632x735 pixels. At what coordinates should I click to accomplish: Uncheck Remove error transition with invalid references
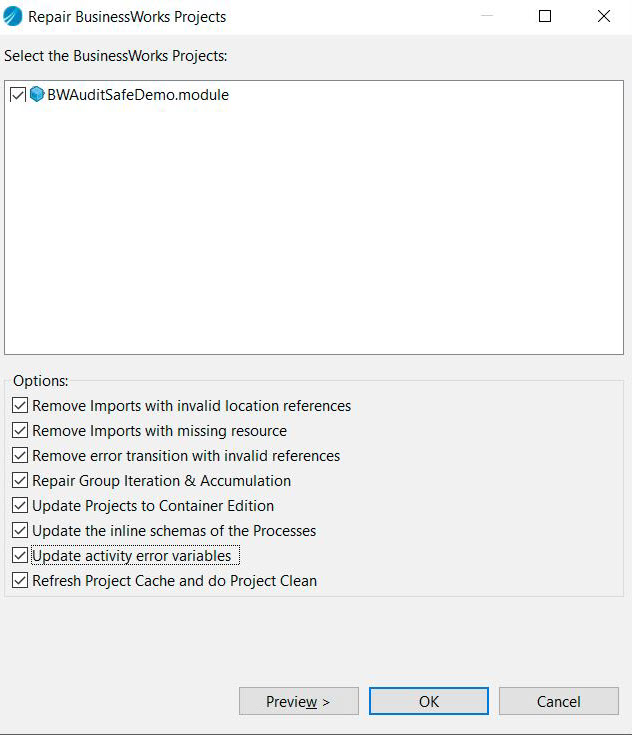(x=21, y=456)
